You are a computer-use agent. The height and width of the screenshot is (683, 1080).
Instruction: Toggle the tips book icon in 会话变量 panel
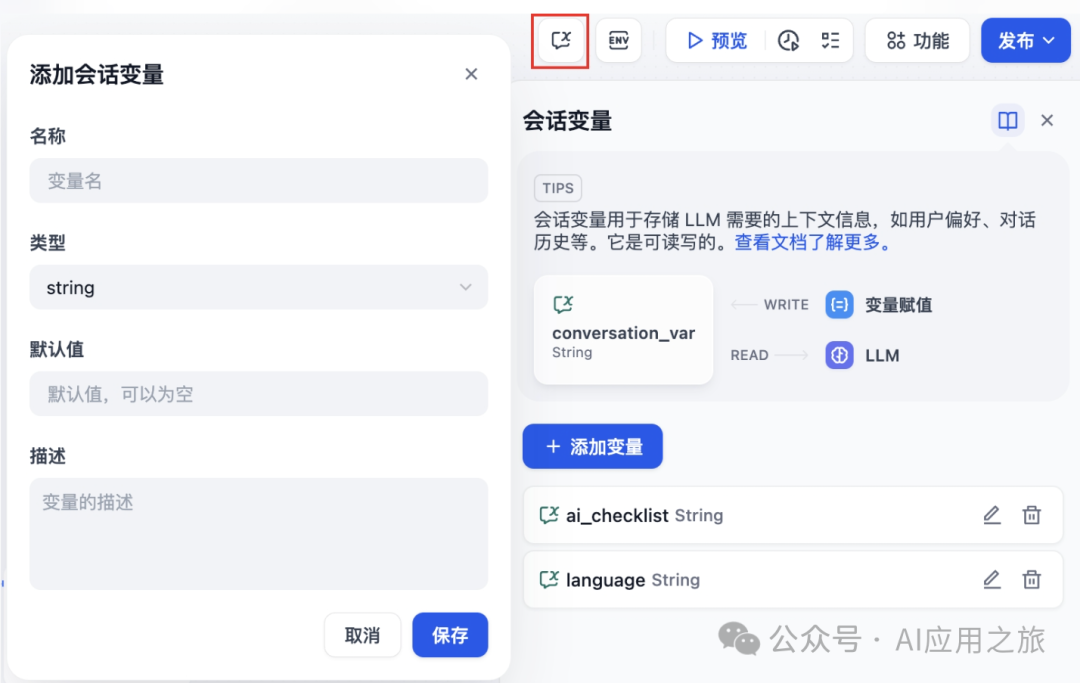[x=1008, y=120]
